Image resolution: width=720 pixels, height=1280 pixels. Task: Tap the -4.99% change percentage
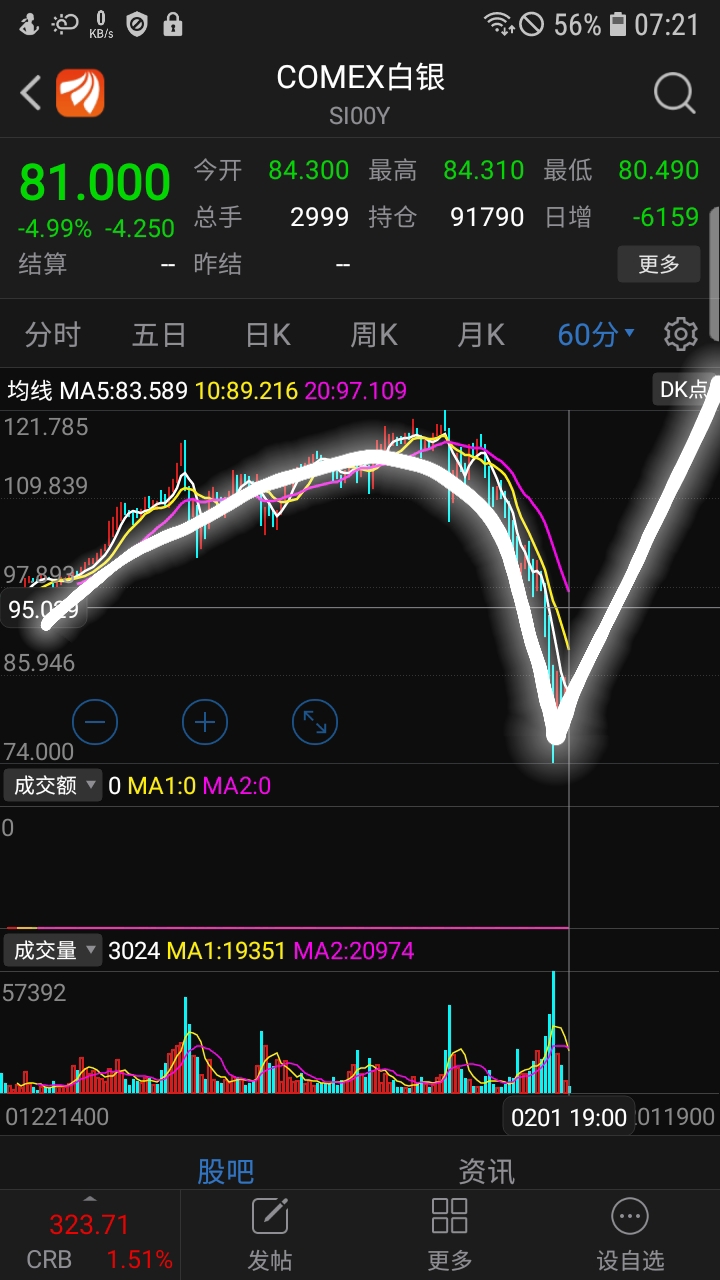(54, 229)
